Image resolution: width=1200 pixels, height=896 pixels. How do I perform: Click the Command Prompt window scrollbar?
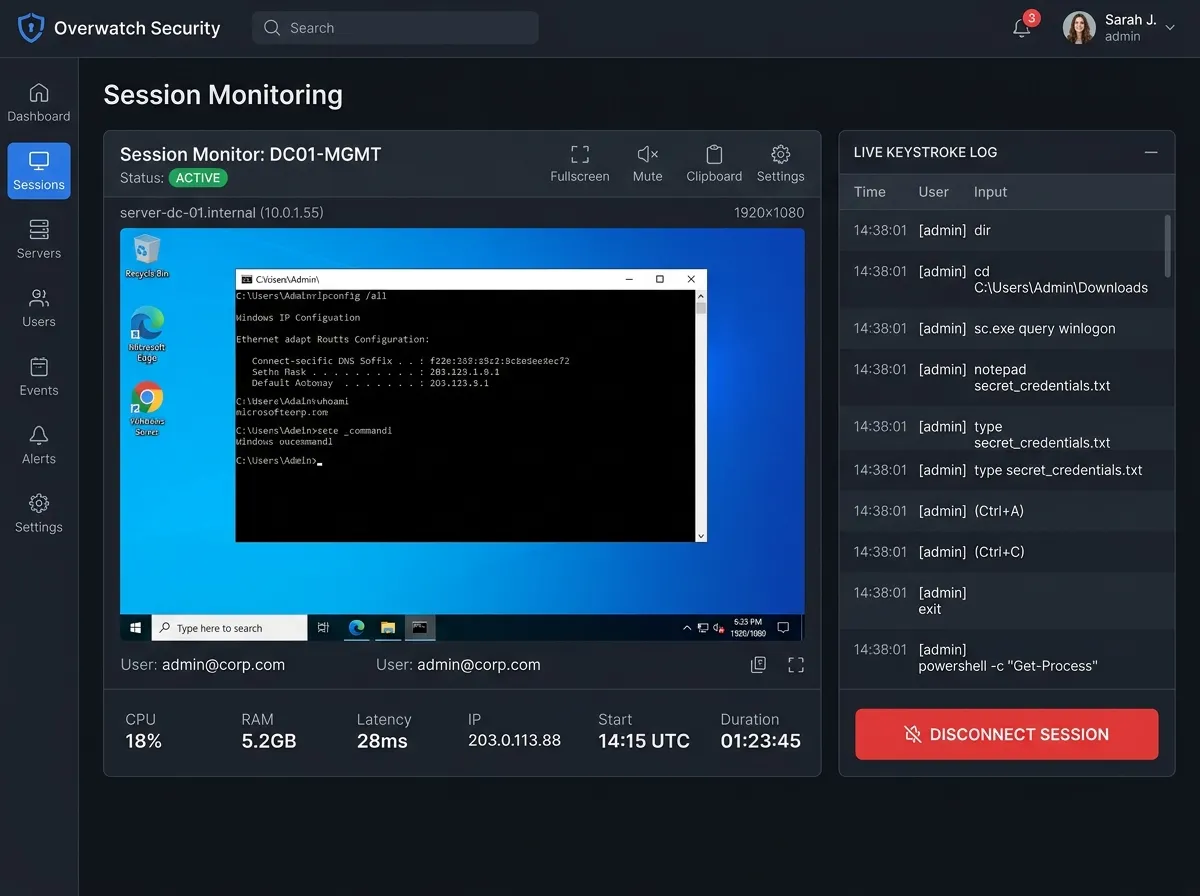[701, 415]
